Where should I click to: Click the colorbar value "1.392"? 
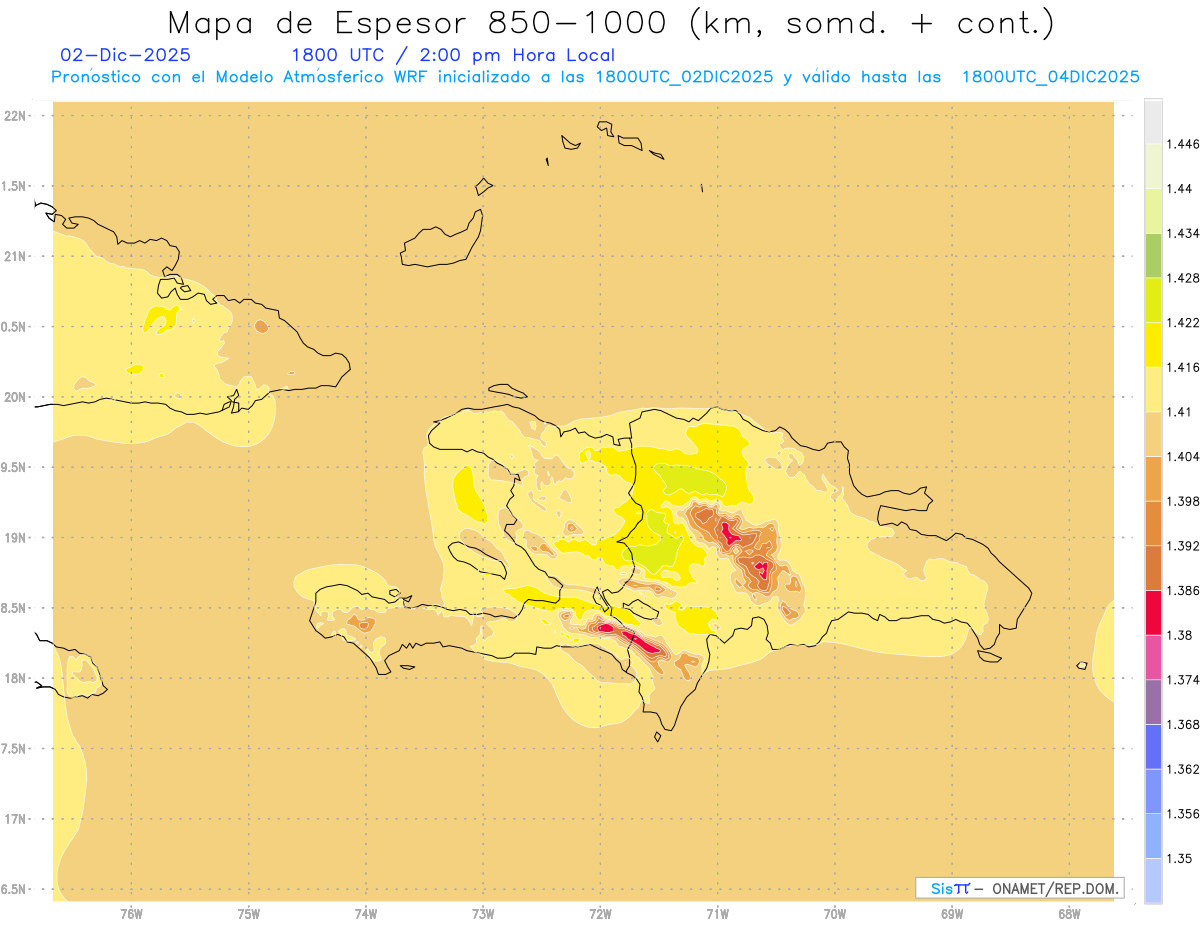point(1185,546)
